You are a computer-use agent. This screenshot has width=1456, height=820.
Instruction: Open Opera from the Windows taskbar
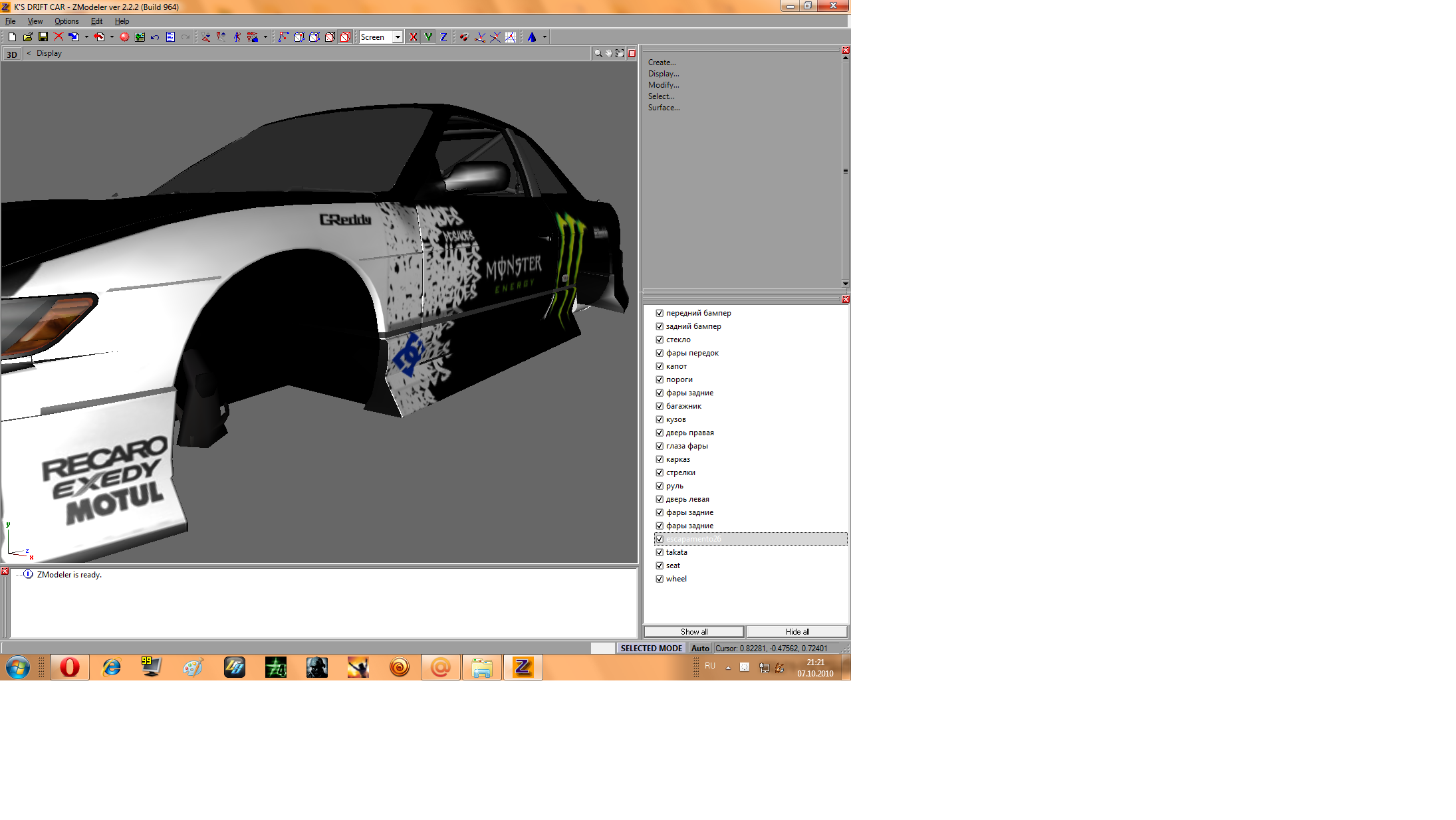[70, 667]
